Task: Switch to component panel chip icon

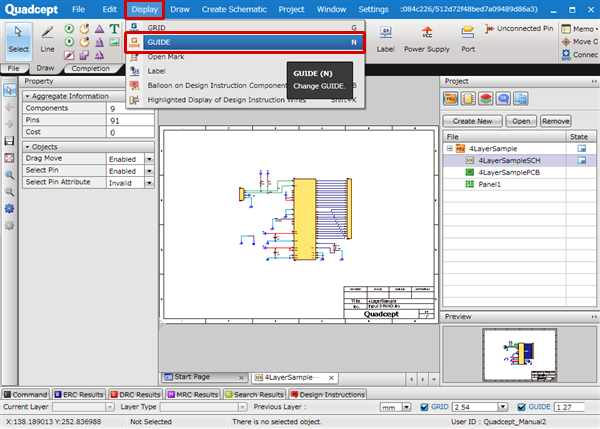Action: (x=468, y=99)
